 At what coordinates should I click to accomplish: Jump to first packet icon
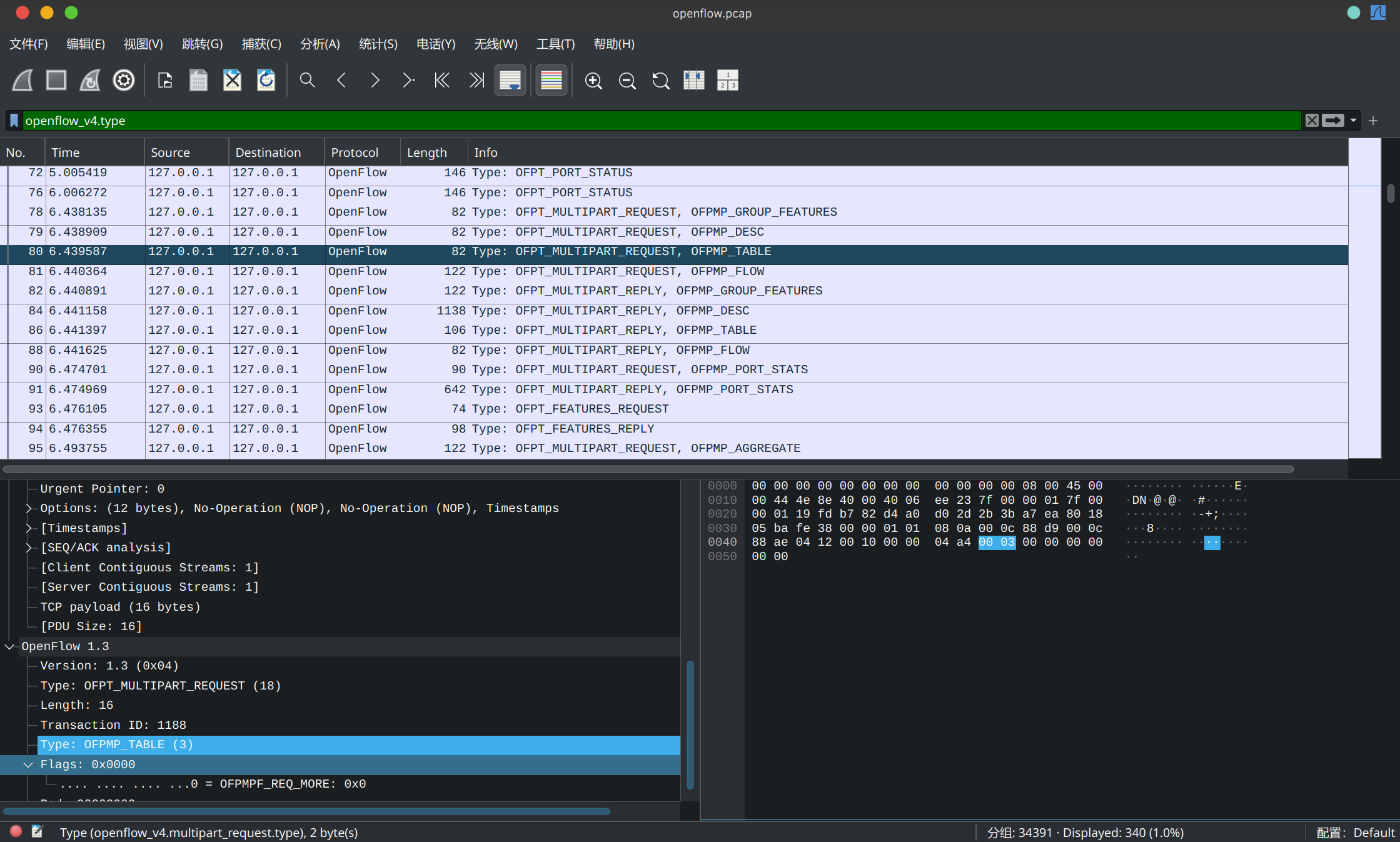[x=442, y=80]
